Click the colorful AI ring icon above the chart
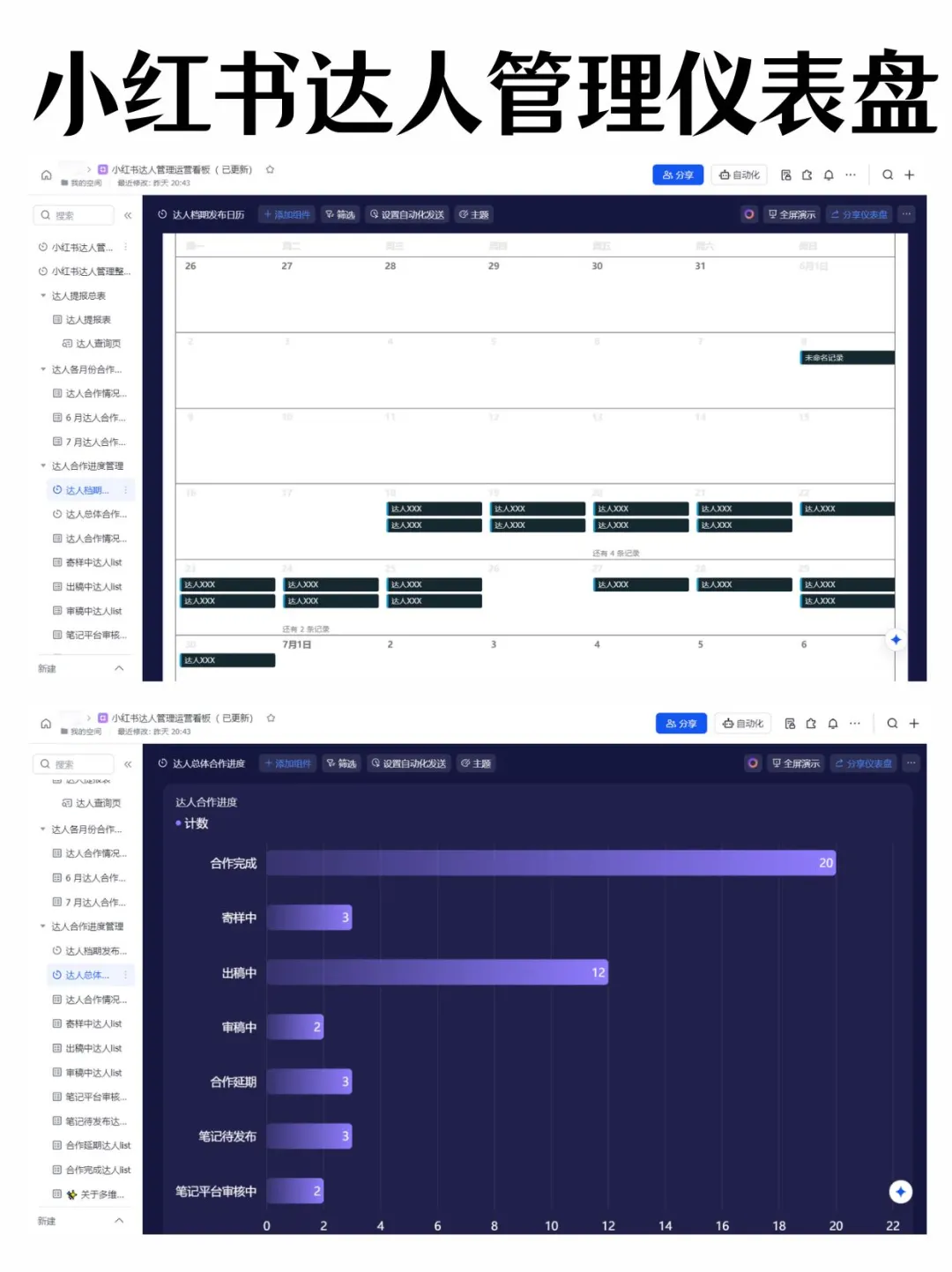 click(x=753, y=763)
